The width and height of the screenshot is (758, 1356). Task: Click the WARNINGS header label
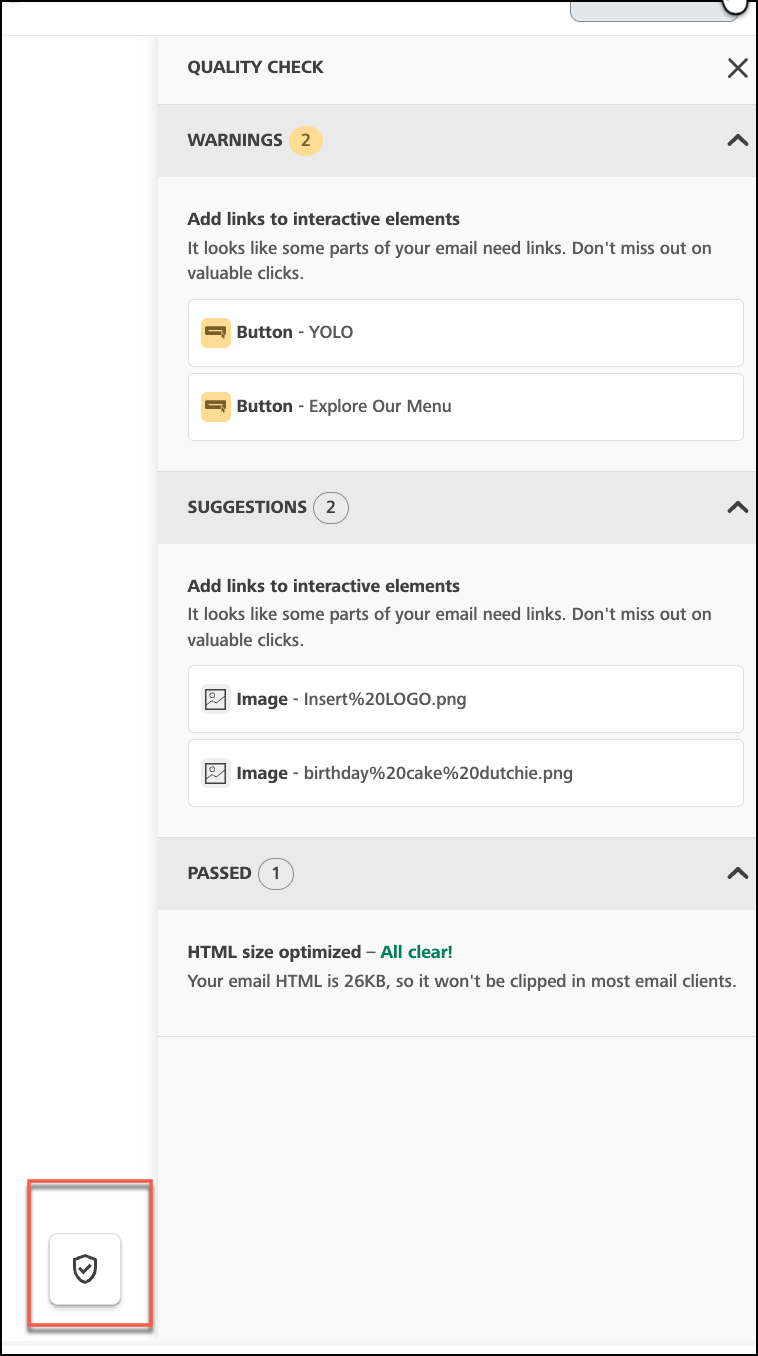235,140
